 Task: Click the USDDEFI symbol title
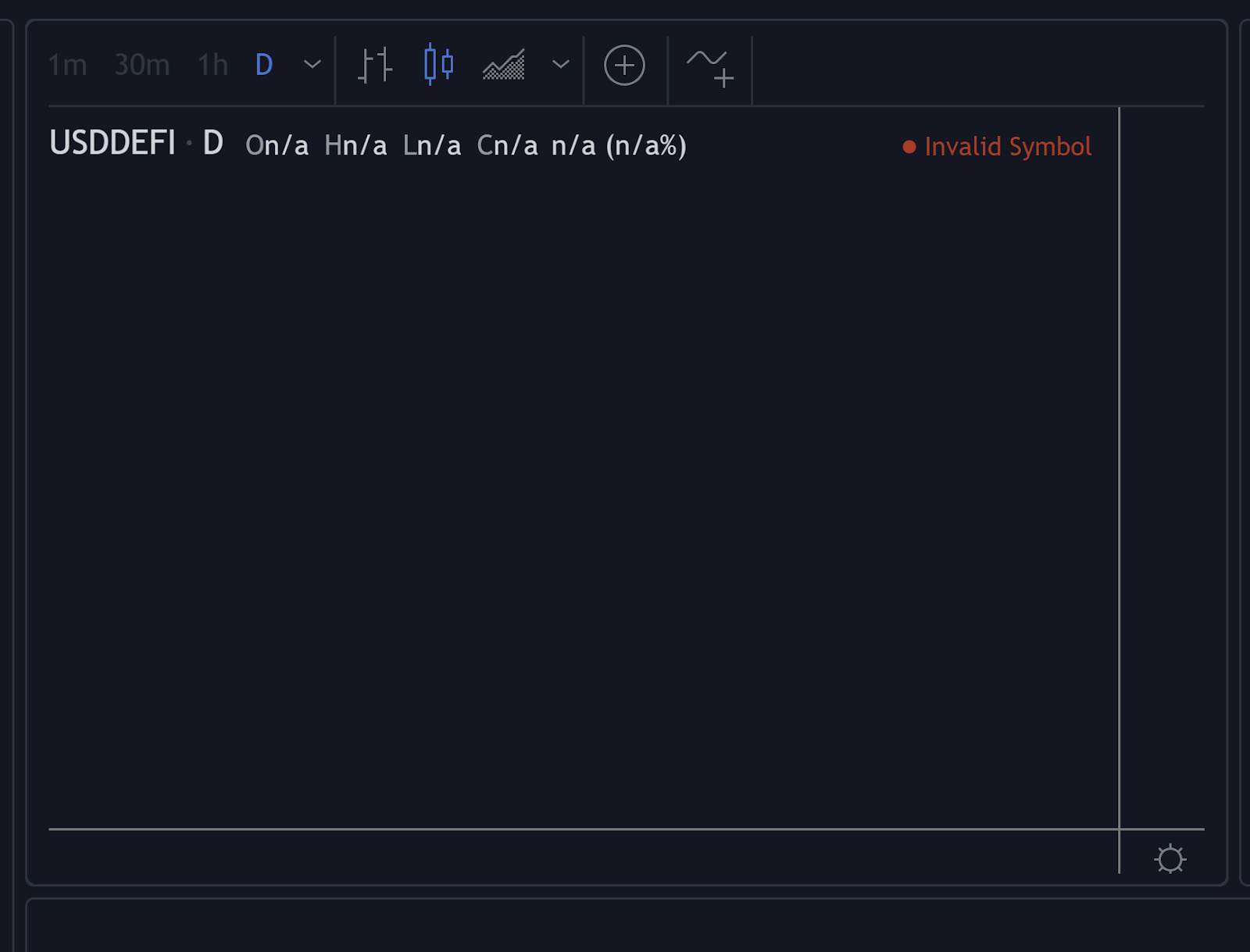pyautogui.click(x=112, y=144)
